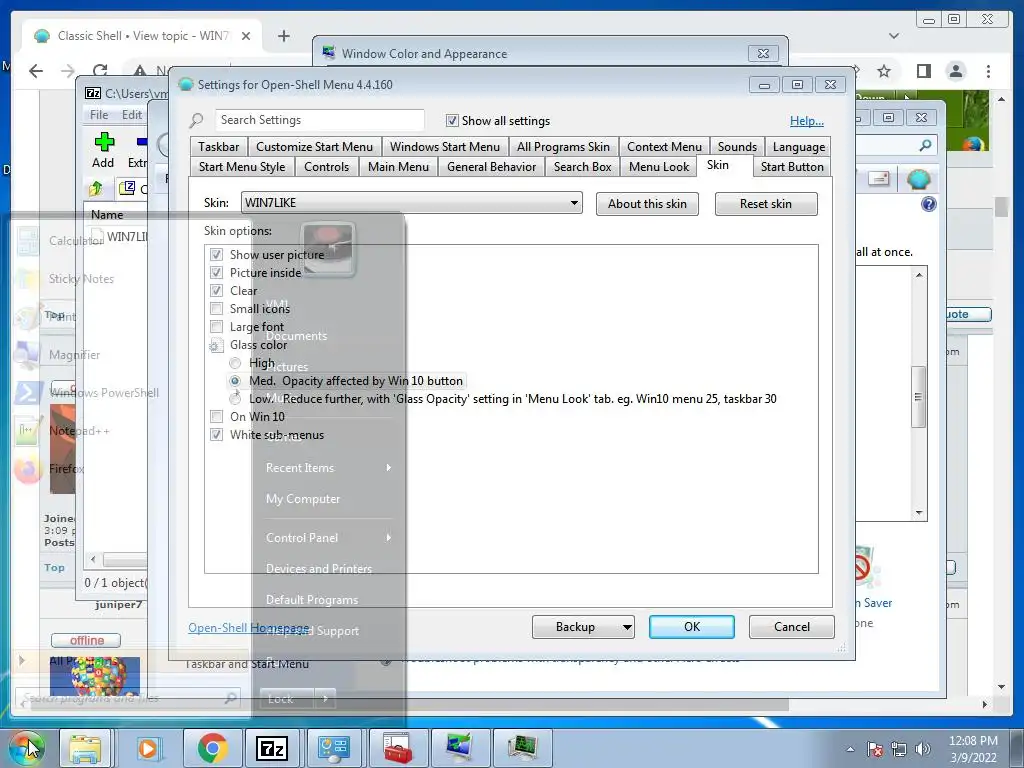
Task: Click the Reset skin button
Action: (x=766, y=204)
